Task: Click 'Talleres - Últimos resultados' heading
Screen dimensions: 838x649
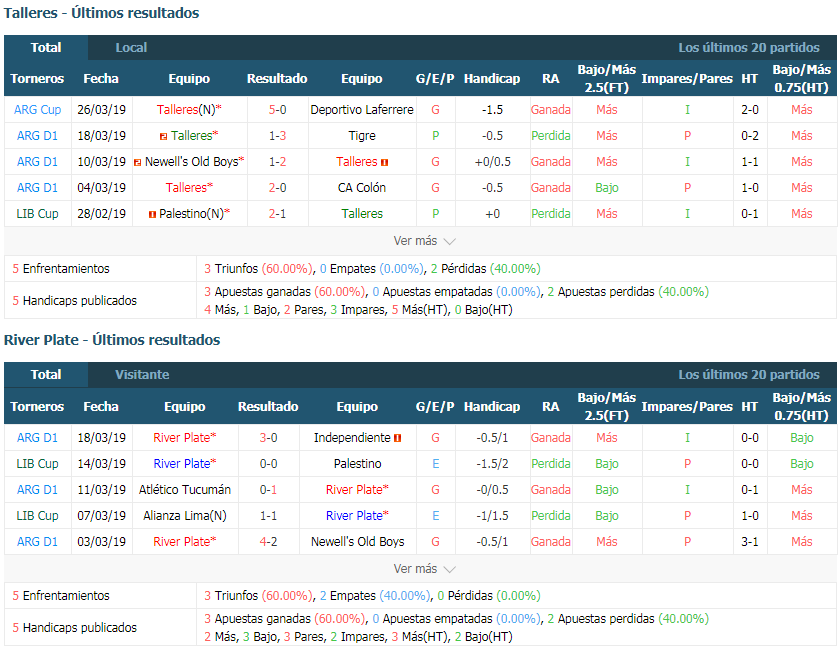Action: [102, 13]
